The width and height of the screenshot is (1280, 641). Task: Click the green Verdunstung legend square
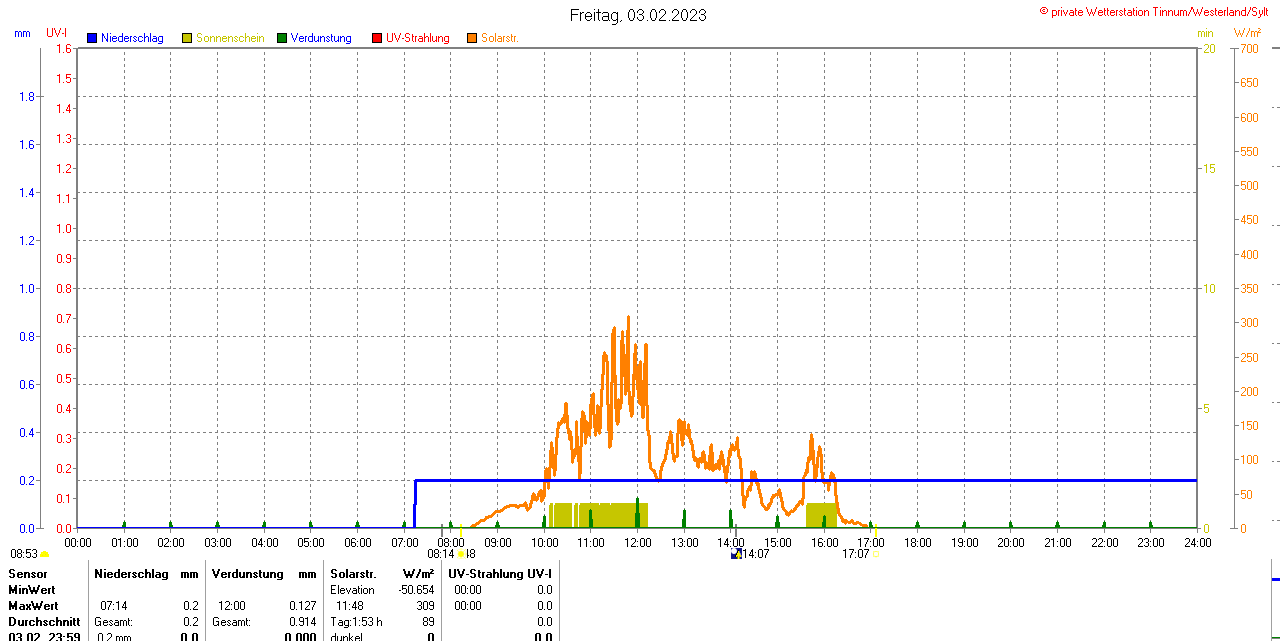tap(282, 38)
